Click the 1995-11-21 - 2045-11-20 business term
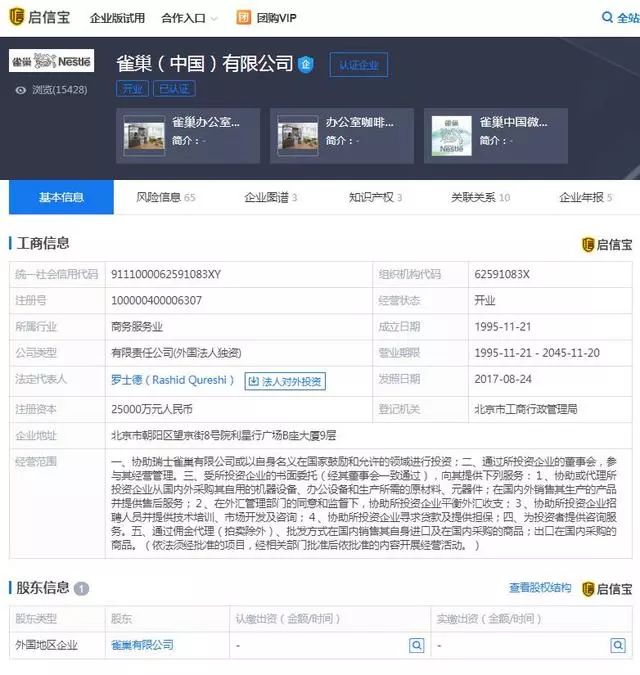Screen dimensions: 640x675 pyautogui.click(x=537, y=353)
